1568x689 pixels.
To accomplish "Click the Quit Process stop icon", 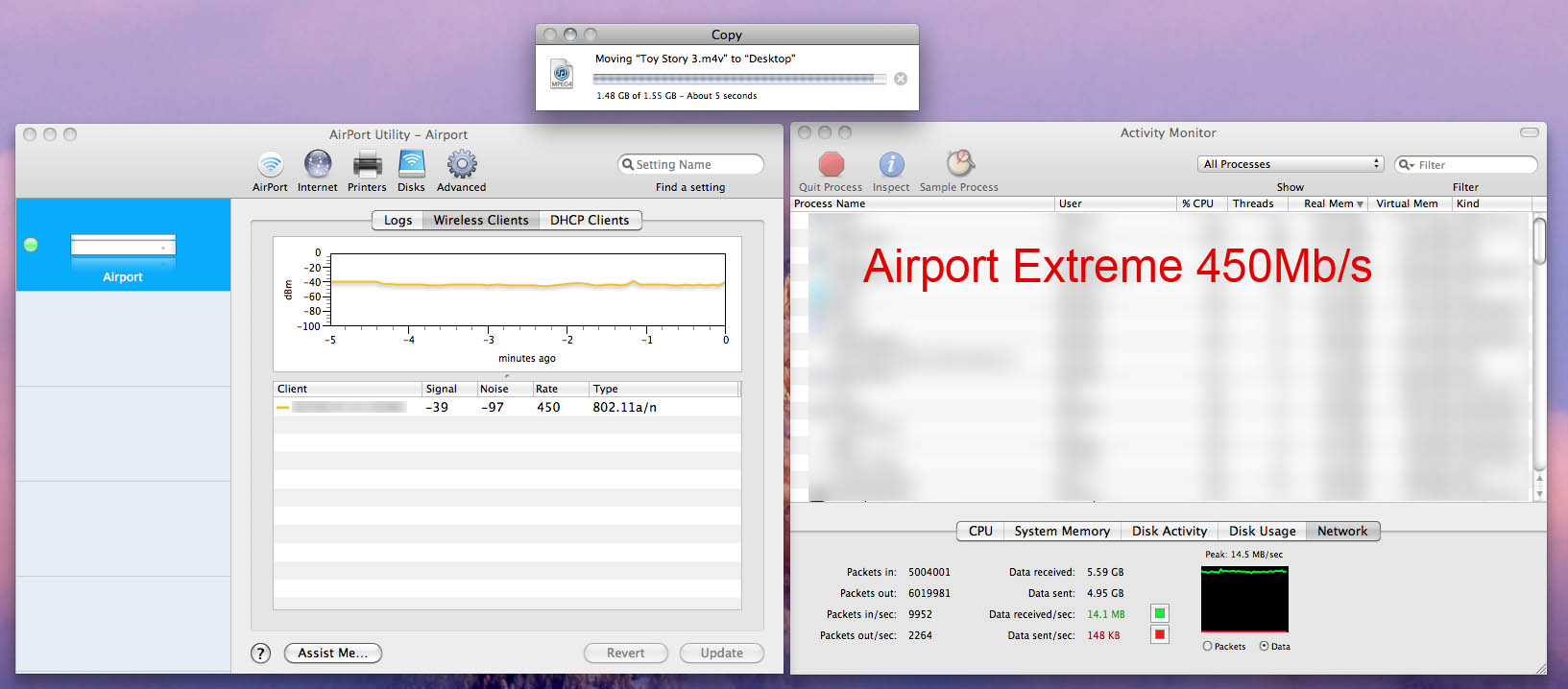I will (x=832, y=164).
